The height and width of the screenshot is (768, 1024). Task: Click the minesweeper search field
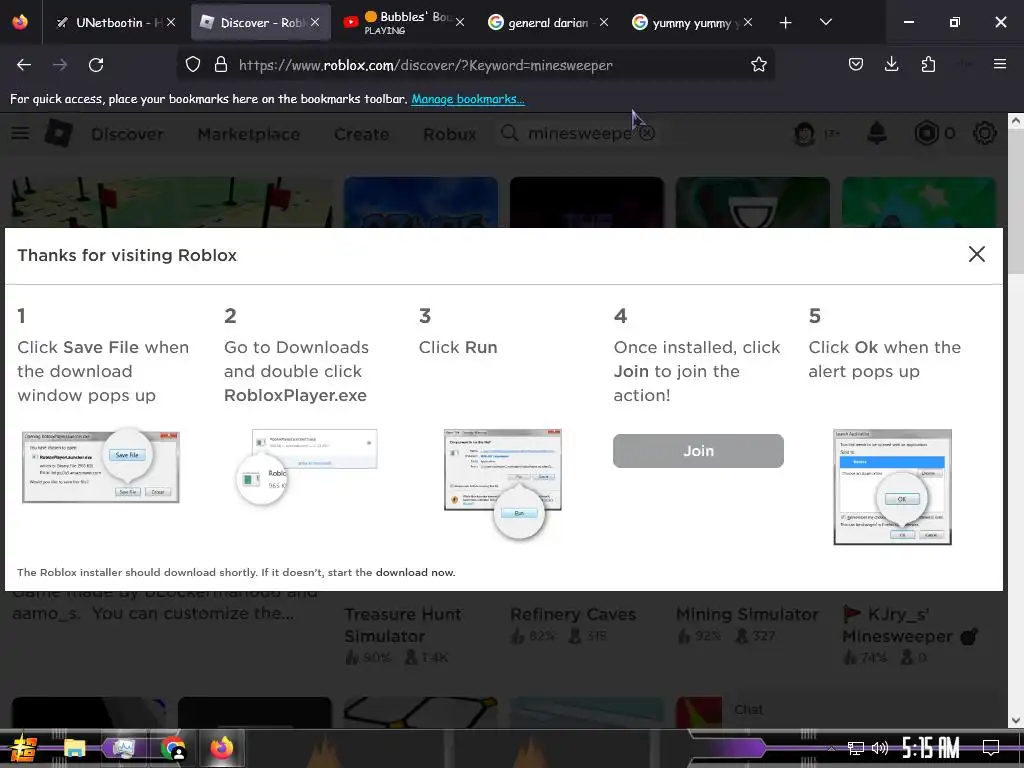[x=579, y=133]
